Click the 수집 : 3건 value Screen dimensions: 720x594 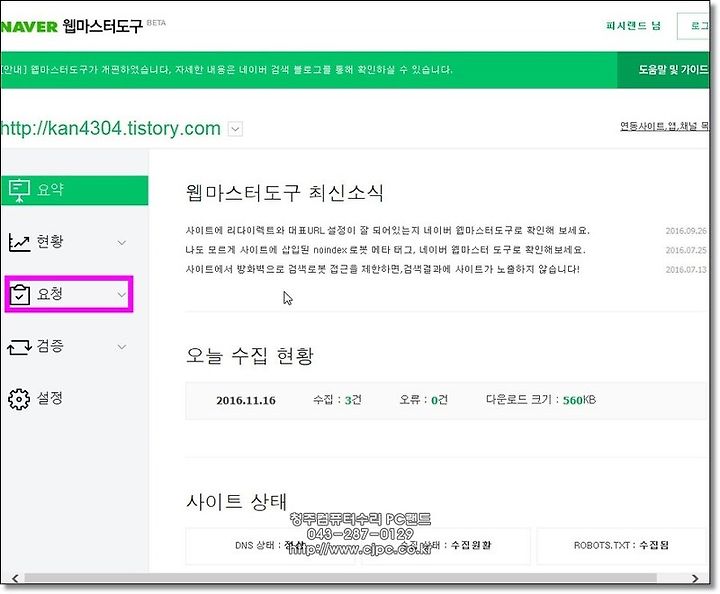coord(337,400)
